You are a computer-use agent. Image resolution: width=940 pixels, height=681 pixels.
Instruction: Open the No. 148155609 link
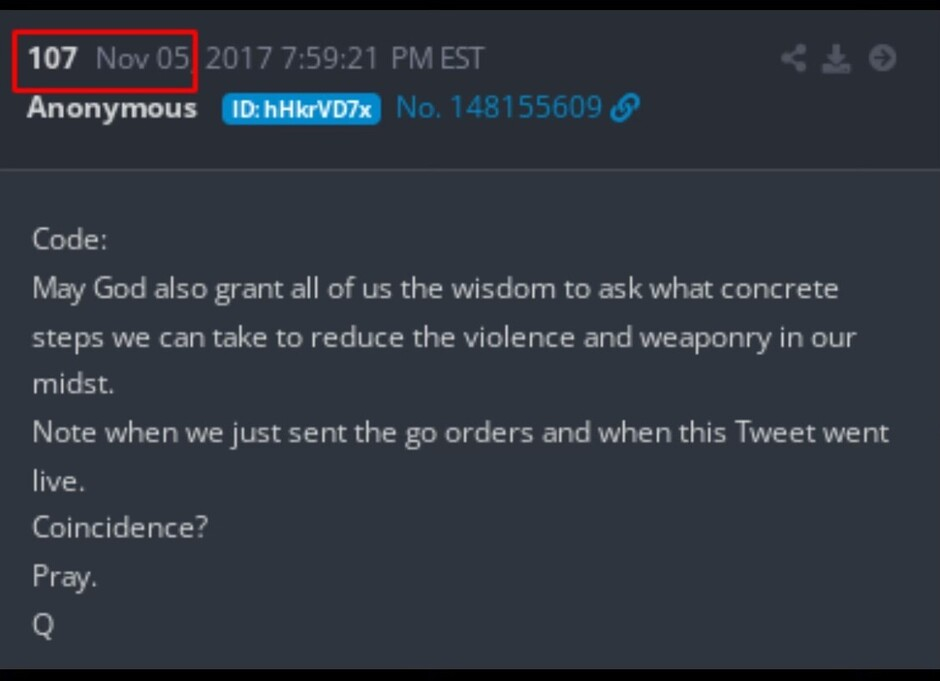[x=499, y=108]
